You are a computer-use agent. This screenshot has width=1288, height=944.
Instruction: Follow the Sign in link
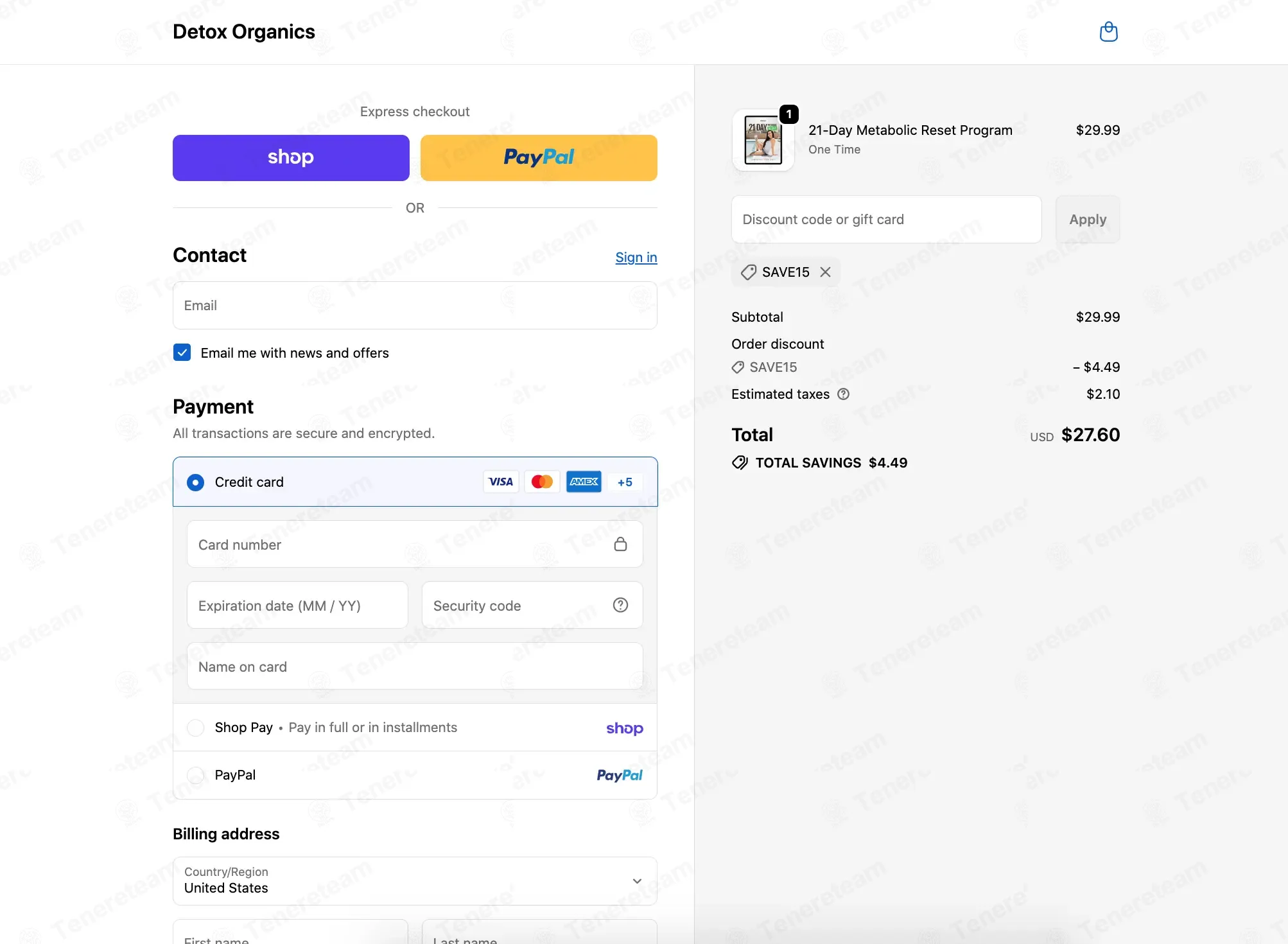pos(636,258)
